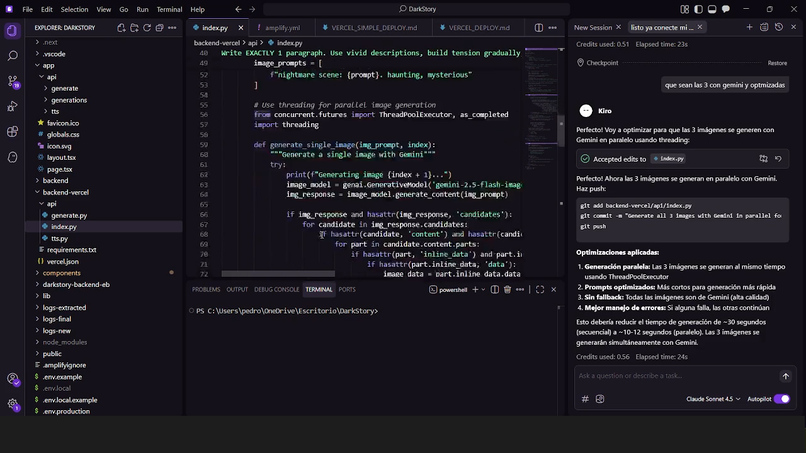806x453 pixels.
Task: Refresh the Explorer file tree
Action: 147,28
